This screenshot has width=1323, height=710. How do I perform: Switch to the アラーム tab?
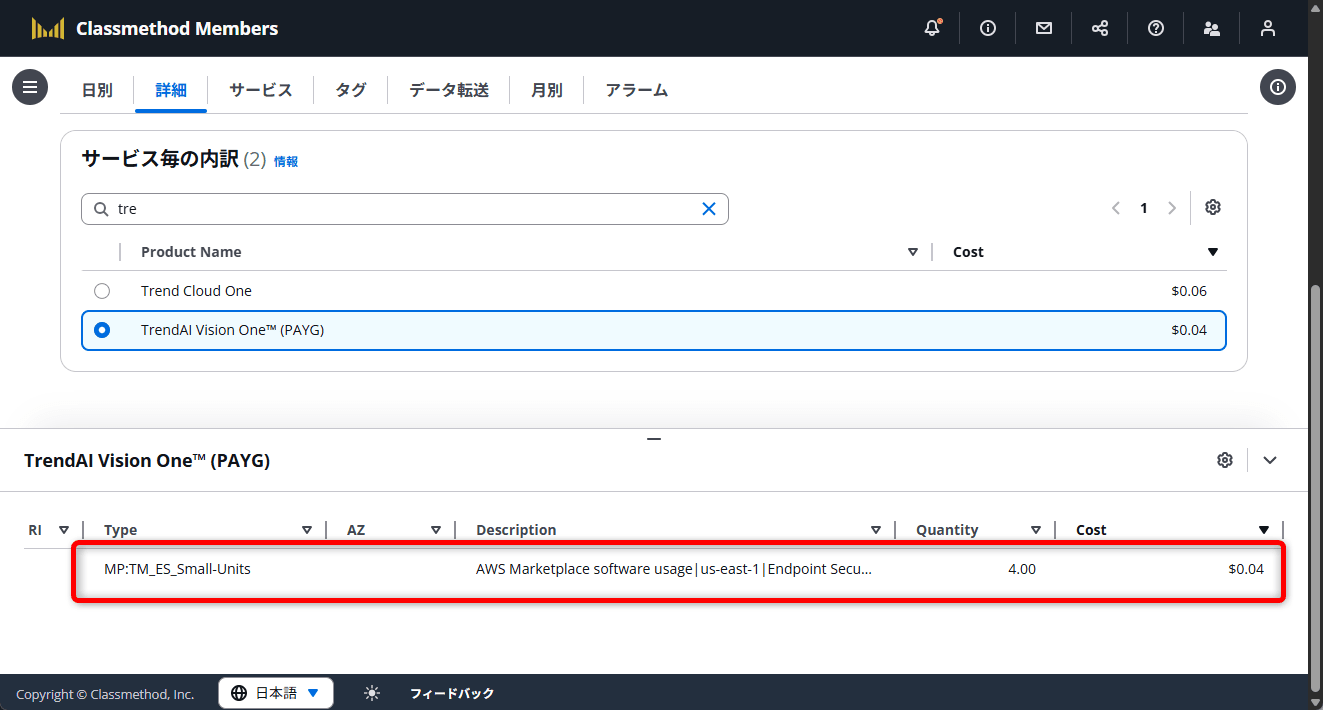(637, 90)
